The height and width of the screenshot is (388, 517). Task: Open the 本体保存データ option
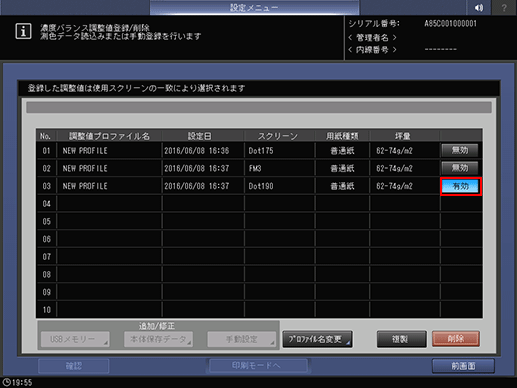tap(158, 339)
